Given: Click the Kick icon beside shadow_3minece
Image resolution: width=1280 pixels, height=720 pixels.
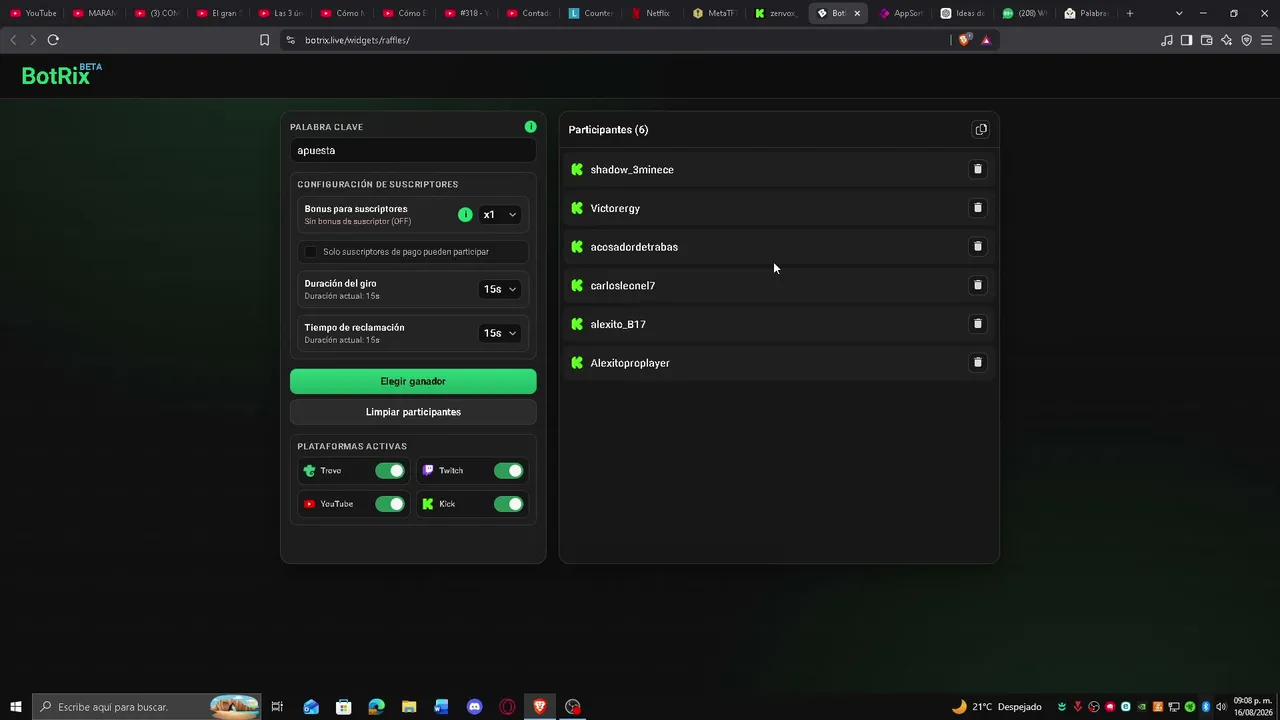Looking at the screenshot, I should pyautogui.click(x=577, y=170).
